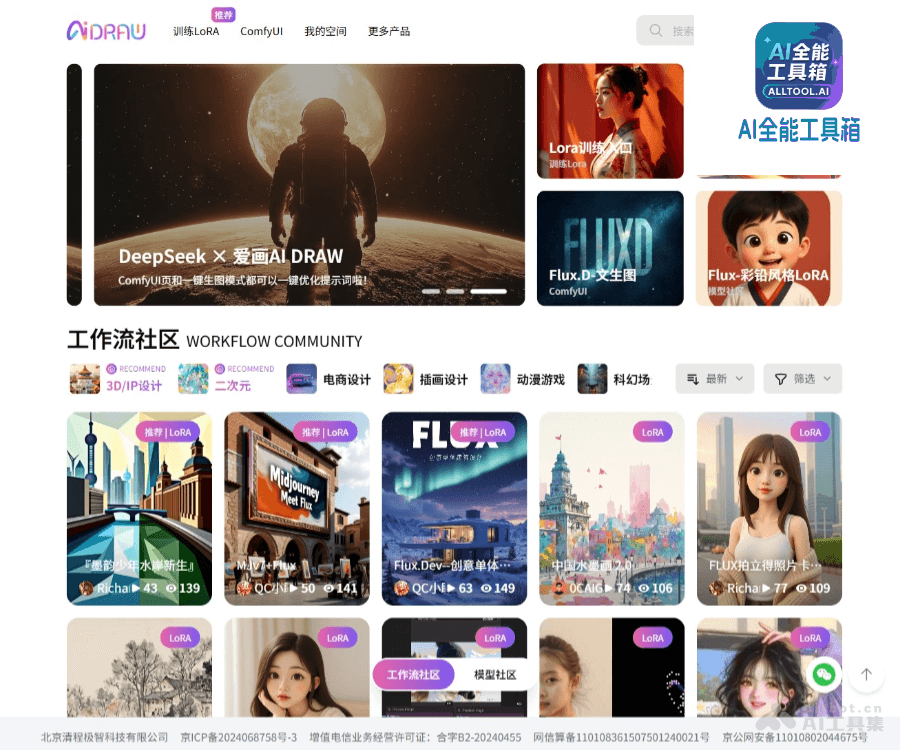Viewport: 900px width, 750px height.
Task: Switch to 模型社区 floating tab
Action: click(495, 675)
